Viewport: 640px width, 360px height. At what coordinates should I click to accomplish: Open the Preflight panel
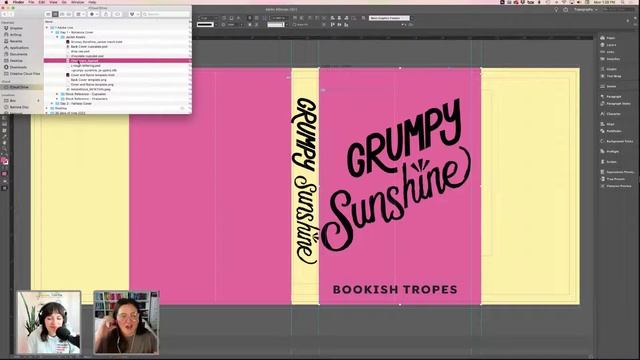pyautogui.click(x=609, y=151)
